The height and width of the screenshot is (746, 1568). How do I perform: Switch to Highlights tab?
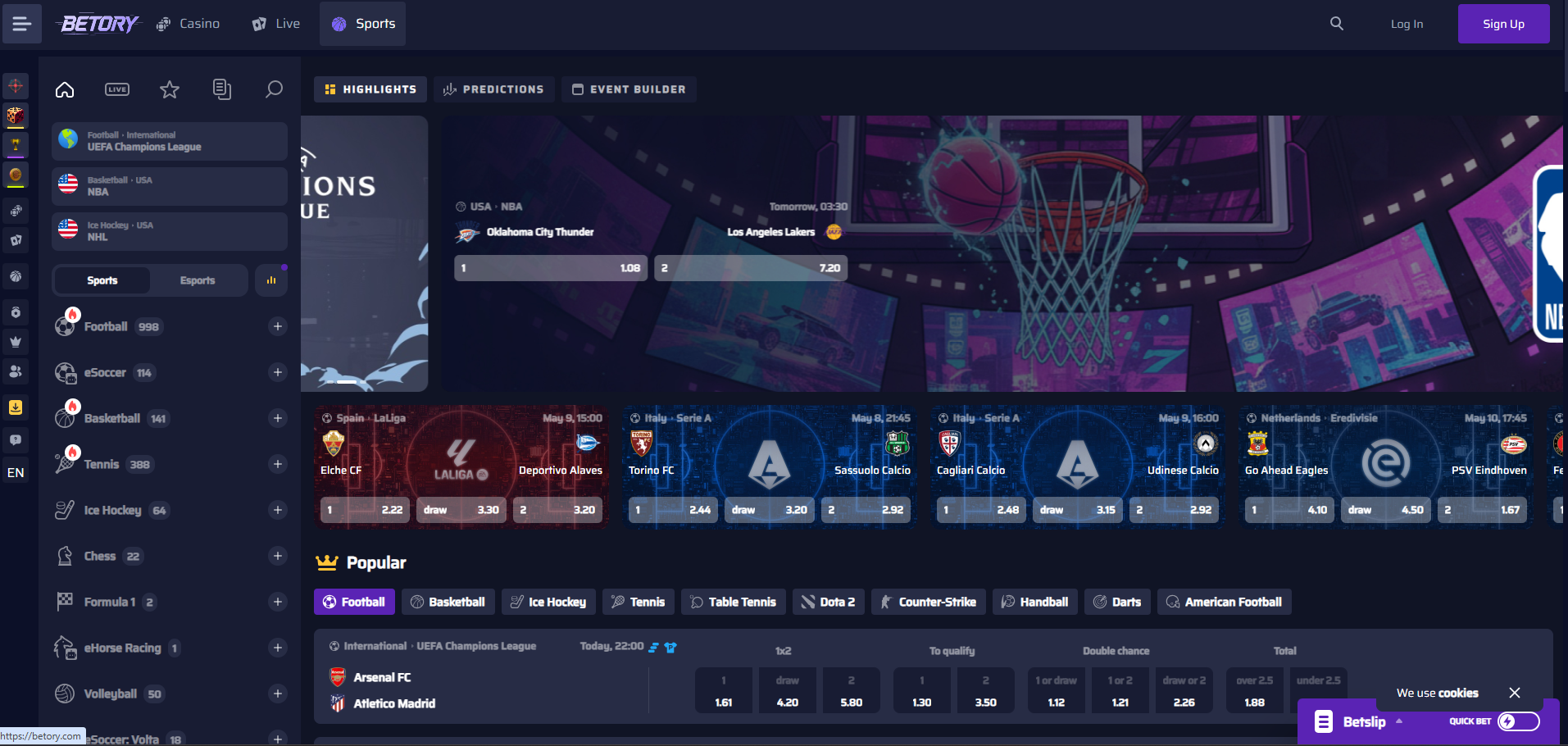click(370, 89)
